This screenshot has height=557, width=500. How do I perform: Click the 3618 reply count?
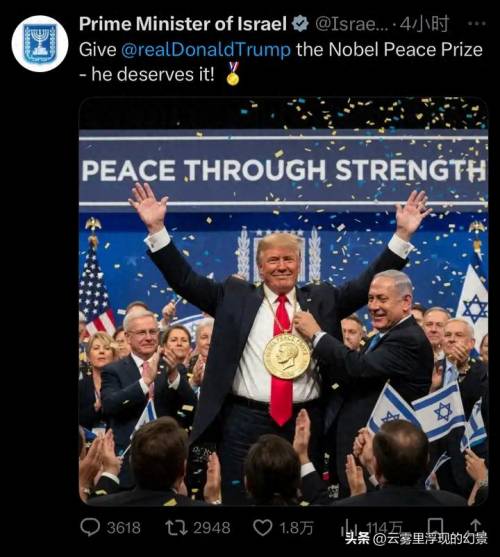pyautogui.click(x=124, y=528)
